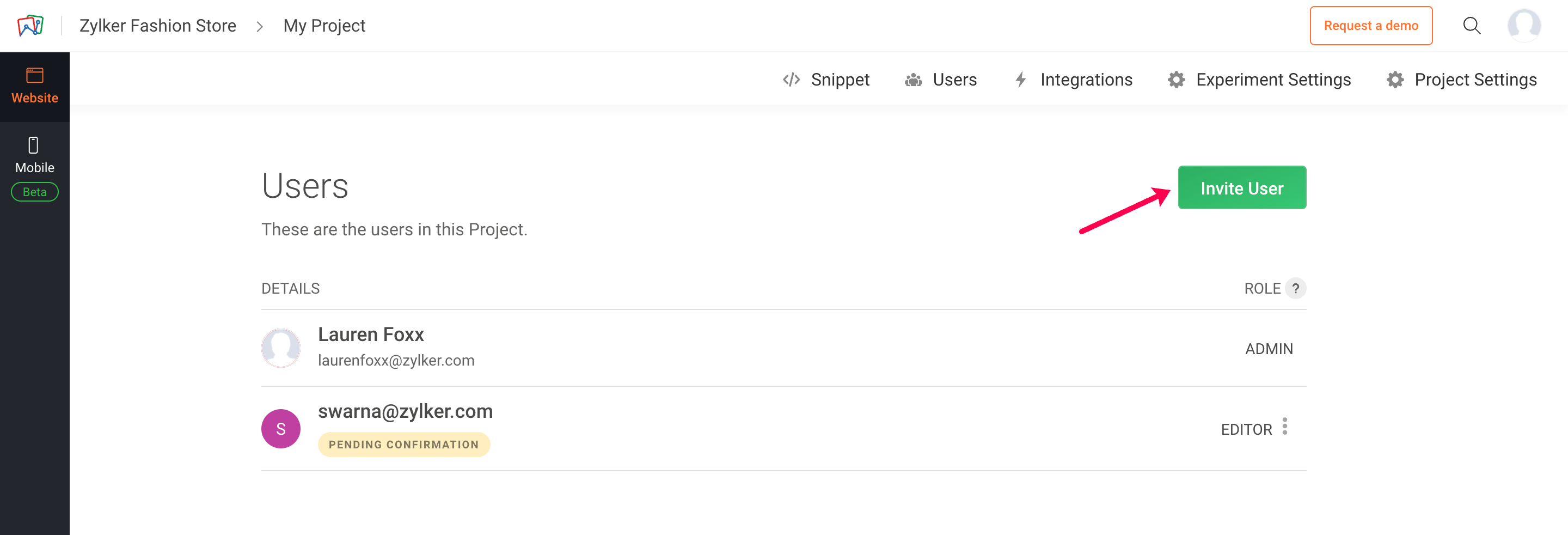1568x535 pixels.
Task: Click Experiment Settings gear icon
Action: click(x=1176, y=80)
